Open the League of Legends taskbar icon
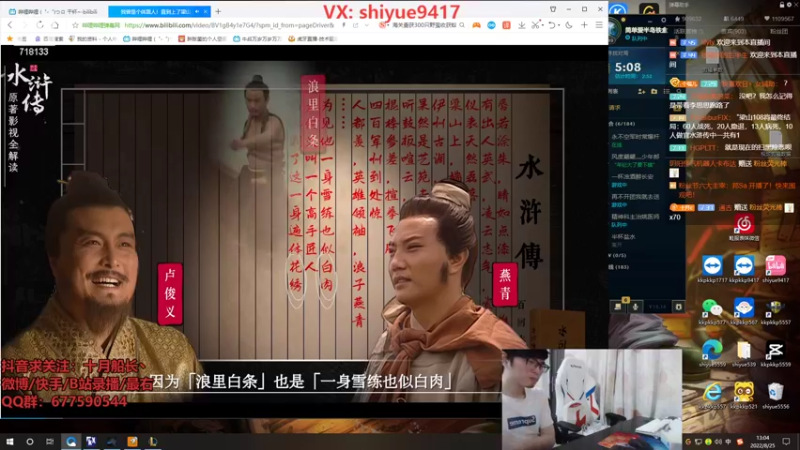The image size is (800, 450). point(153,441)
